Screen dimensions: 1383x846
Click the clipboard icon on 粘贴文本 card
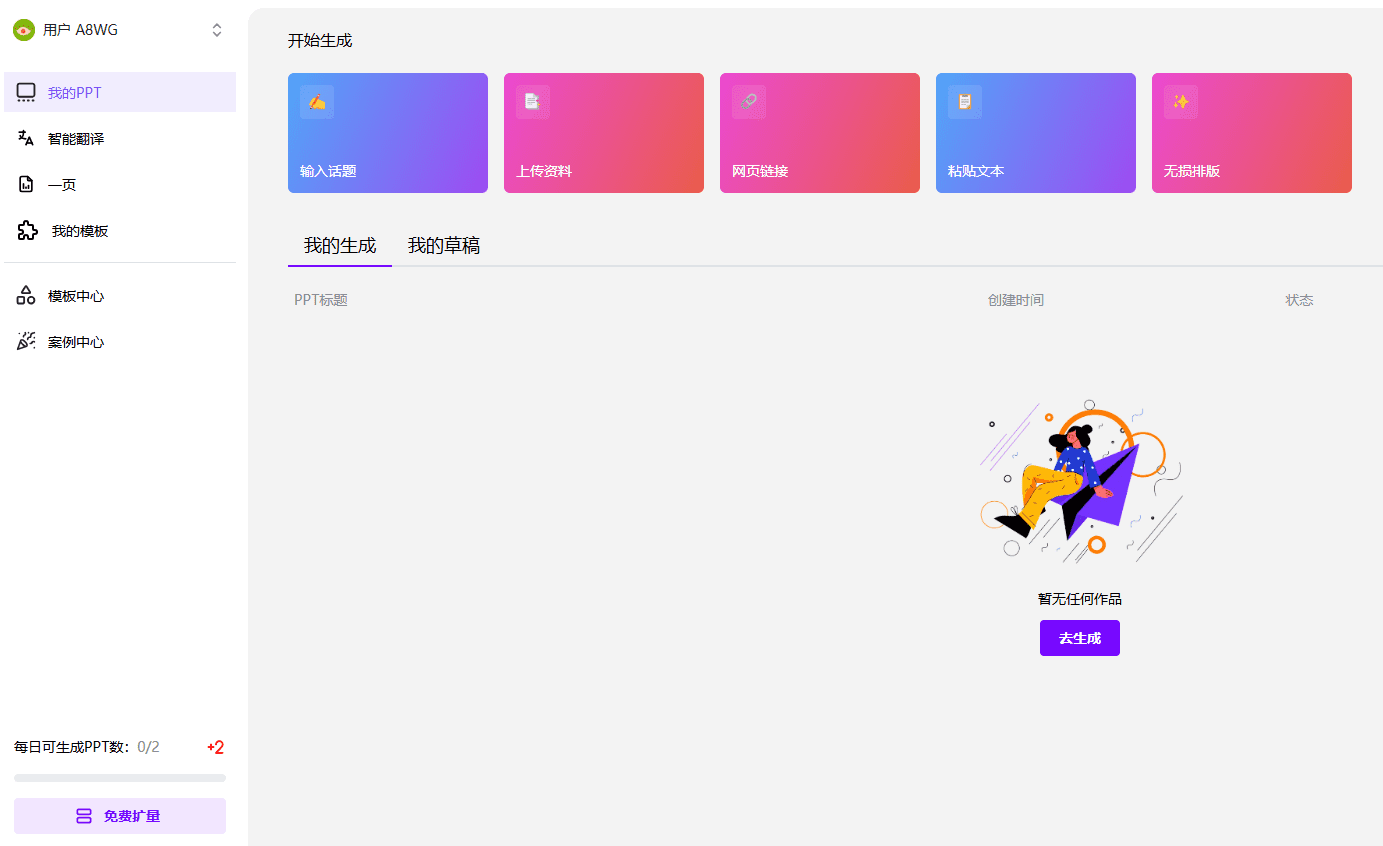(965, 102)
